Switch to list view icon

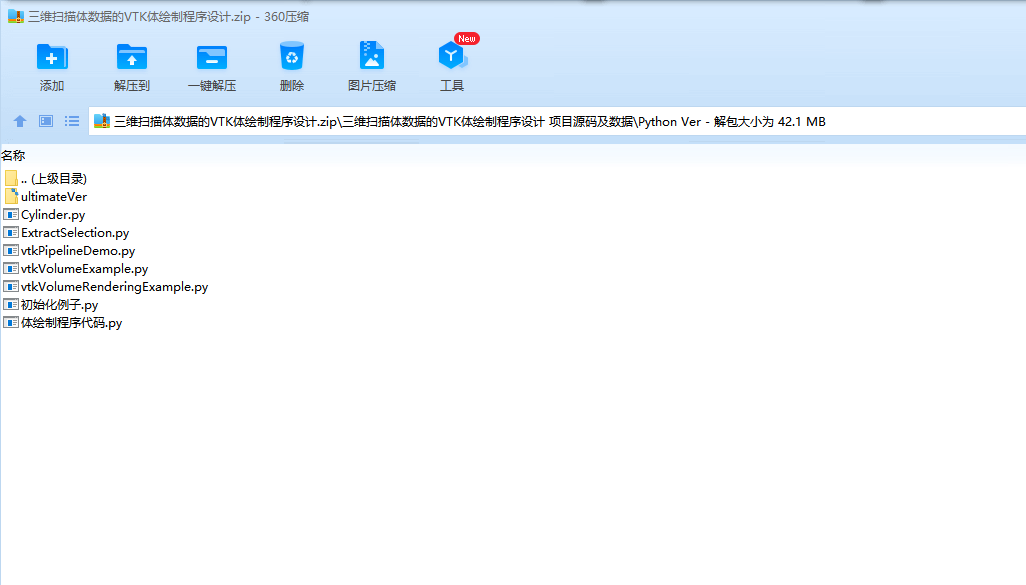tap(72, 121)
